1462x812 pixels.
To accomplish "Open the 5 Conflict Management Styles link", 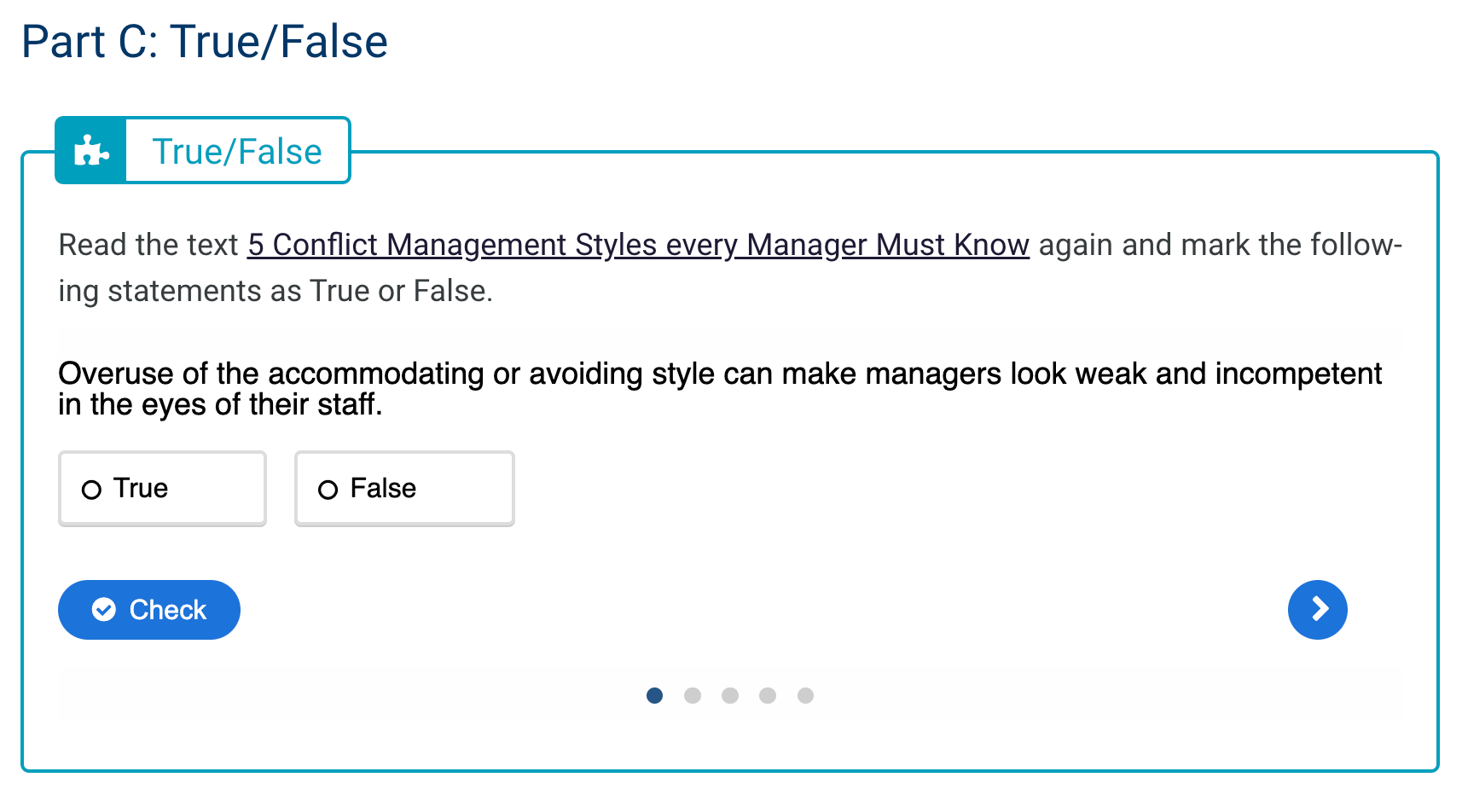I will pos(638,245).
